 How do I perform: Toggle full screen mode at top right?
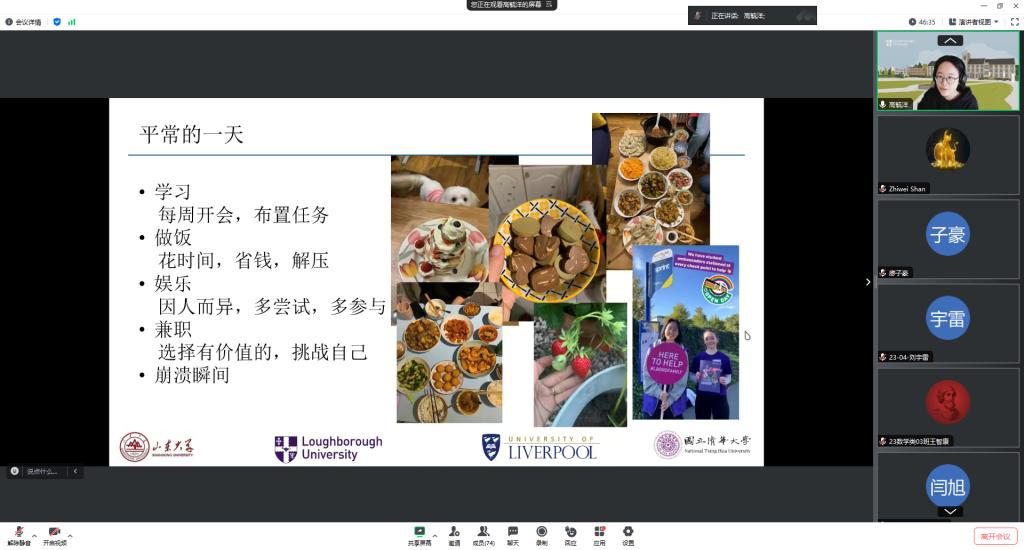pyautogui.click(x=1014, y=21)
